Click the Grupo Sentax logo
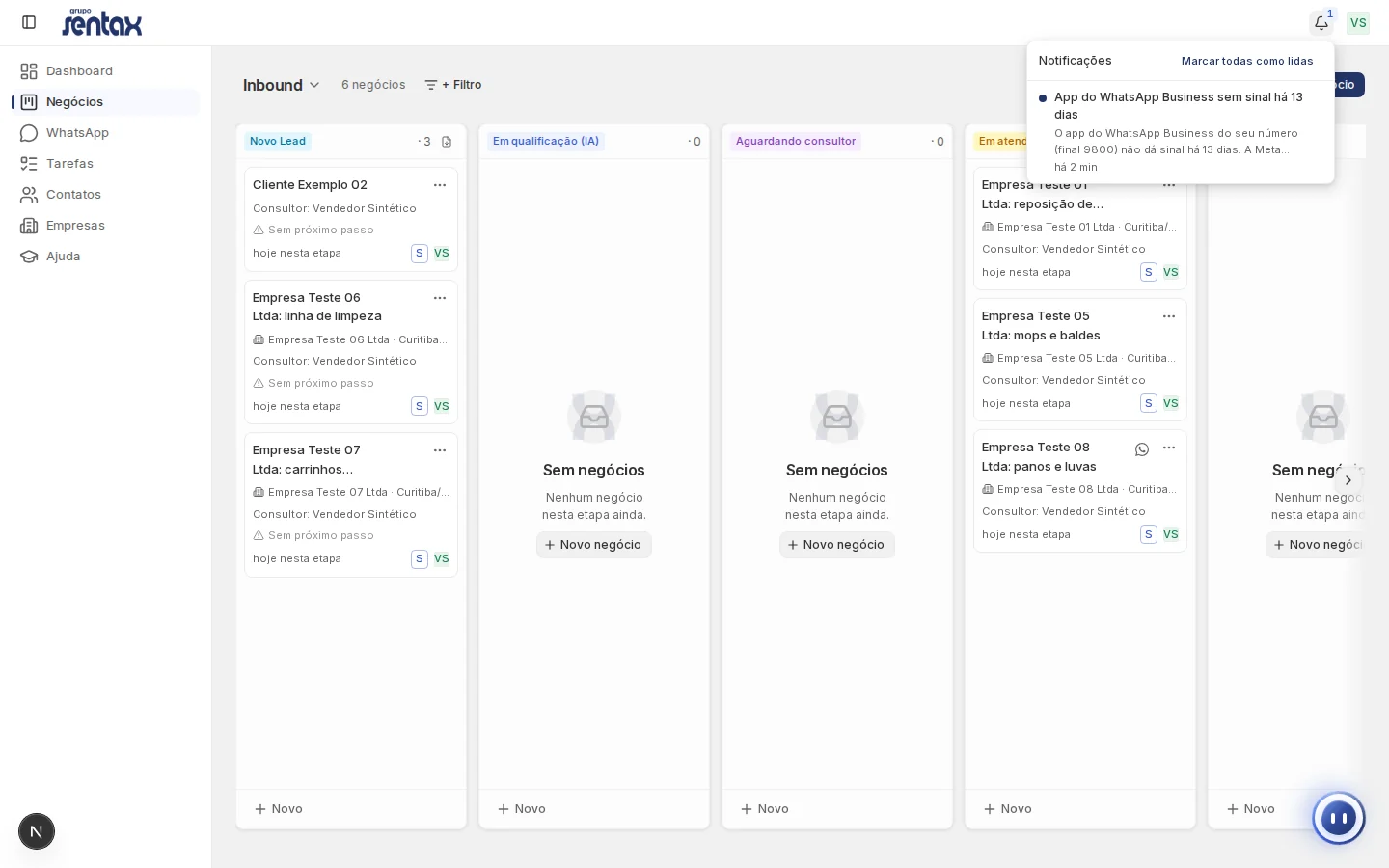The width and height of the screenshot is (1389, 868). [102, 22]
